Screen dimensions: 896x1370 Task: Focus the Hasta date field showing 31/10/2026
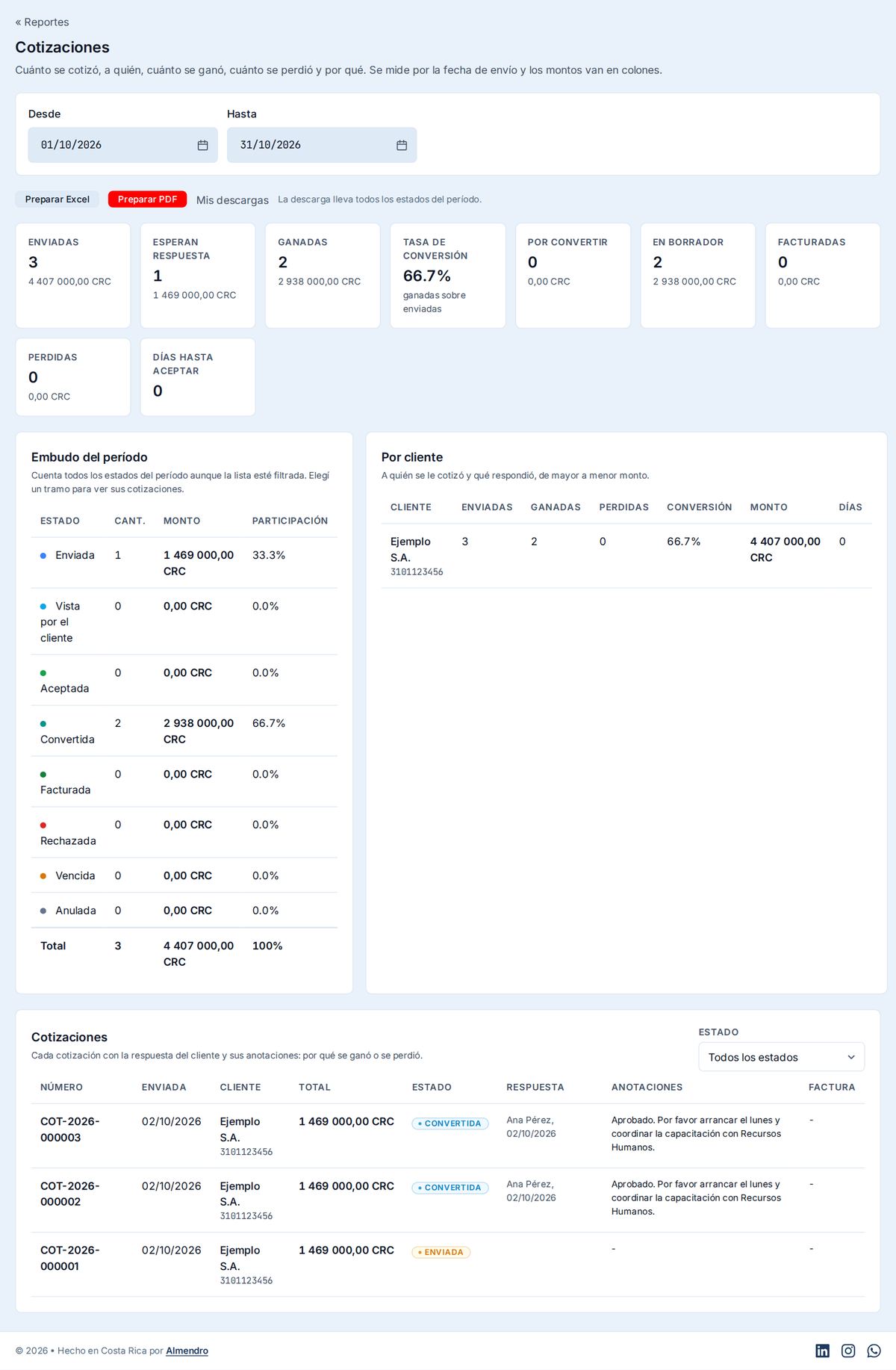pyautogui.click(x=322, y=145)
